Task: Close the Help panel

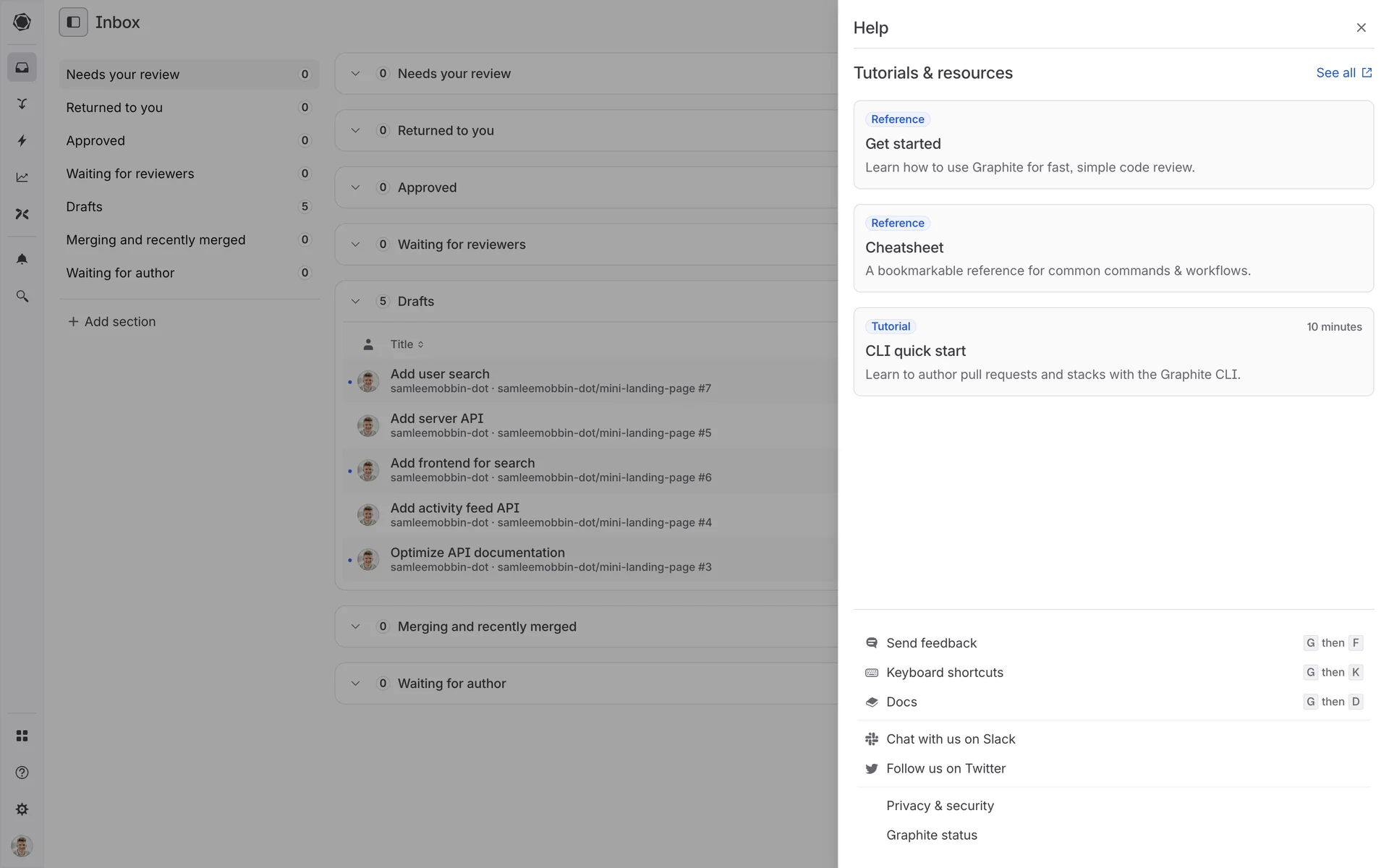Action: click(x=1361, y=27)
